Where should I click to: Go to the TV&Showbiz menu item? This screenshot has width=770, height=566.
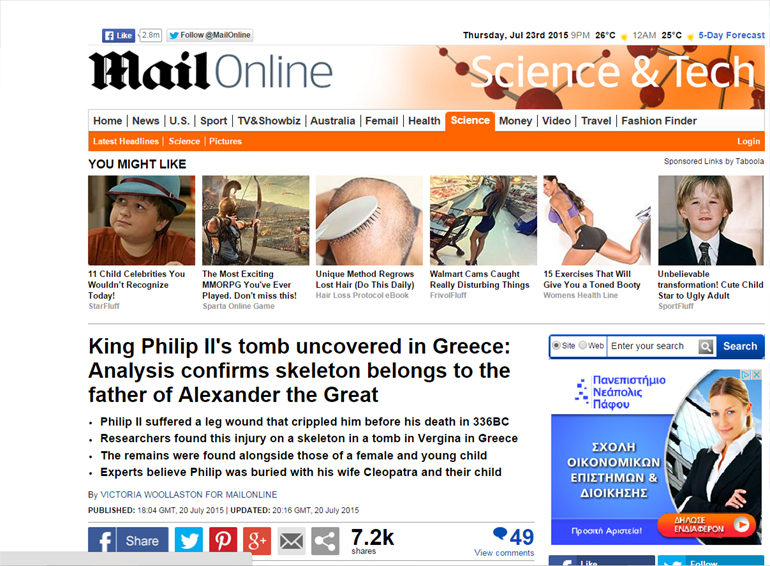pos(269,121)
